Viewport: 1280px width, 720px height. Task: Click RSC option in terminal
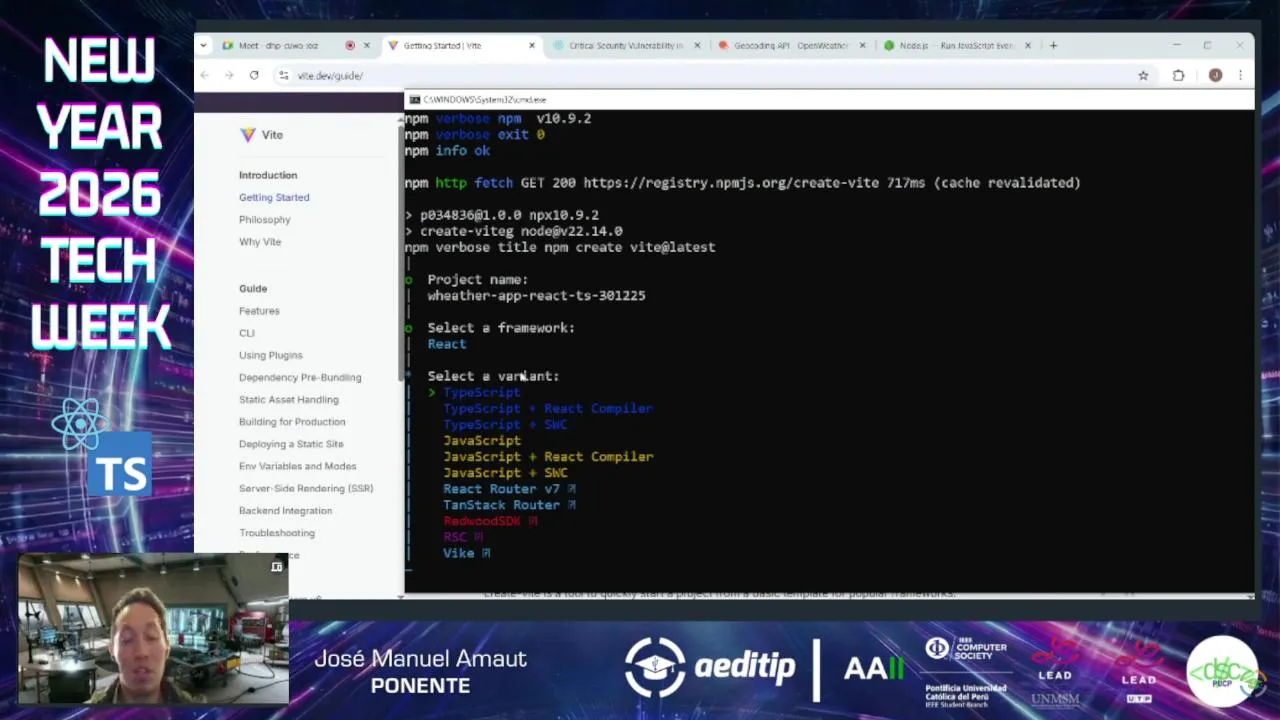tap(463, 537)
